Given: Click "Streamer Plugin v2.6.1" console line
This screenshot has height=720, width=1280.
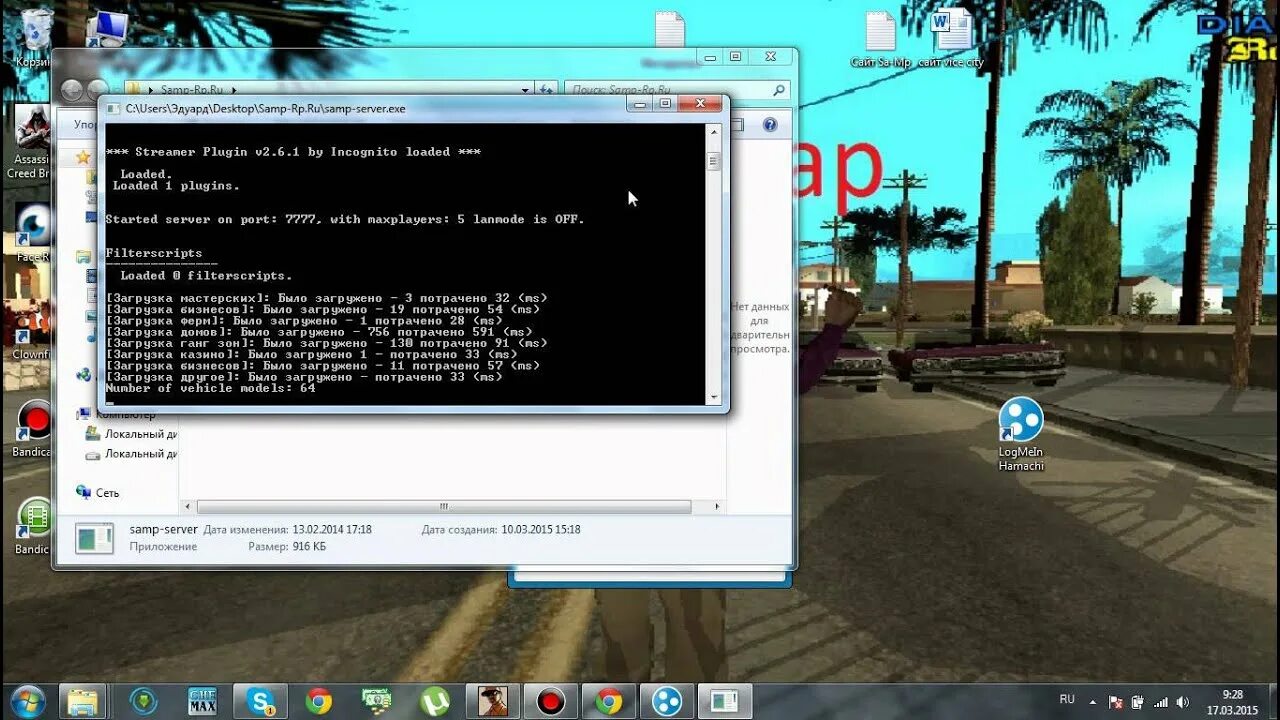Looking at the screenshot, I should [x=293, y=152].
